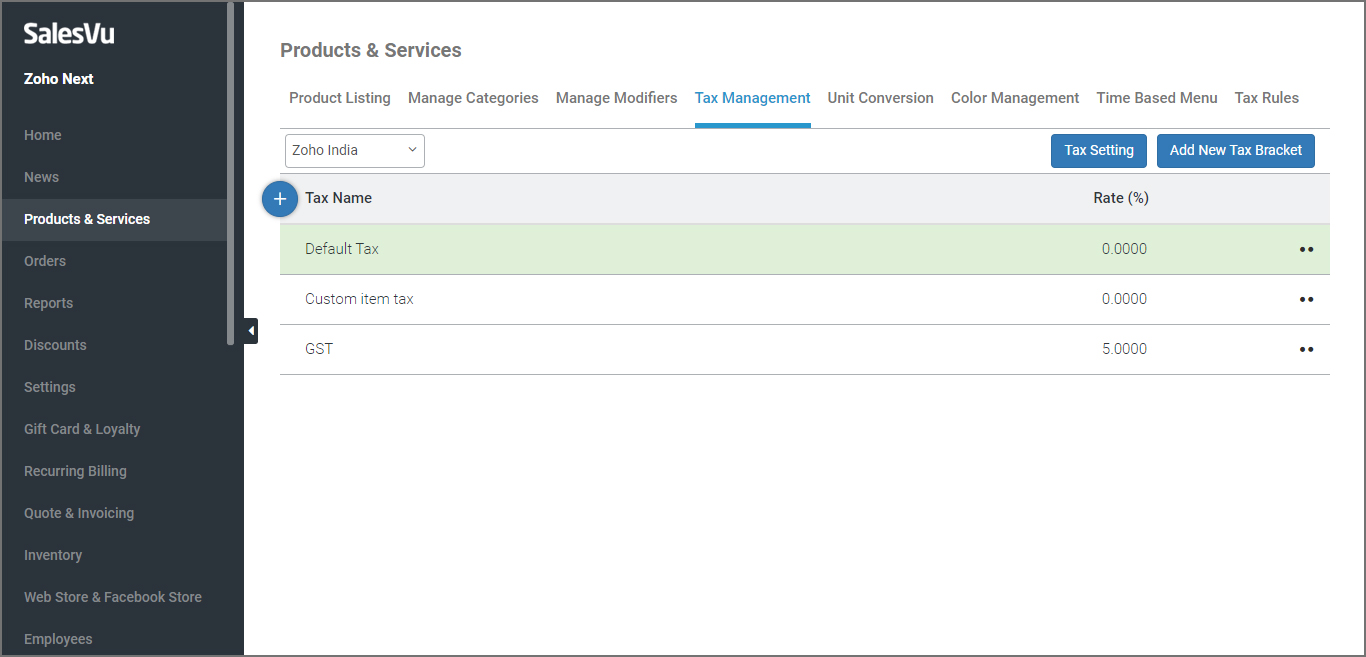1366x657 pixels.
Task: Collapse the sidebar using arrow handle
Action: coord(250,330)
